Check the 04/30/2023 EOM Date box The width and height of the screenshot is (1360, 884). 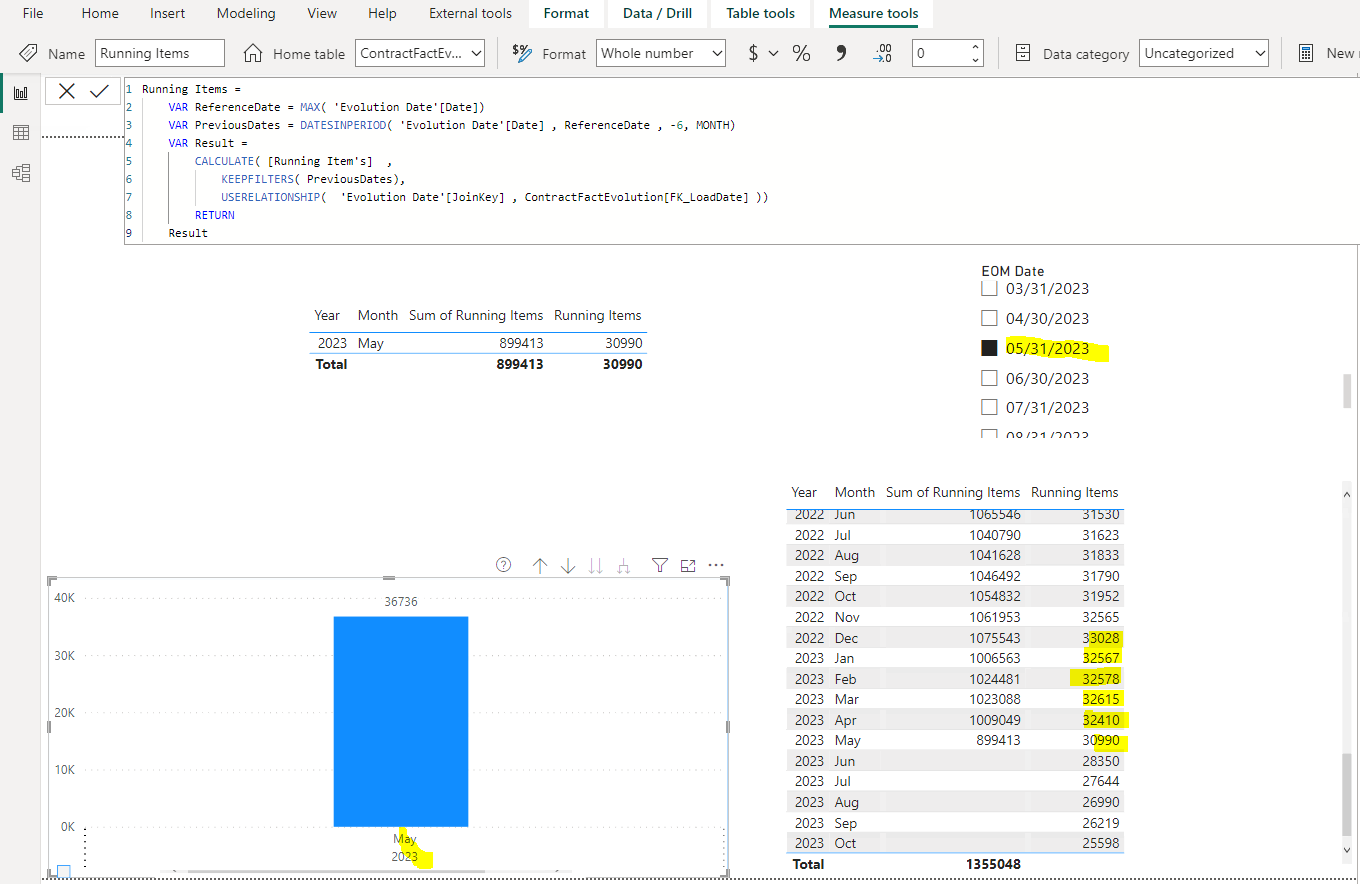[989, 319]
